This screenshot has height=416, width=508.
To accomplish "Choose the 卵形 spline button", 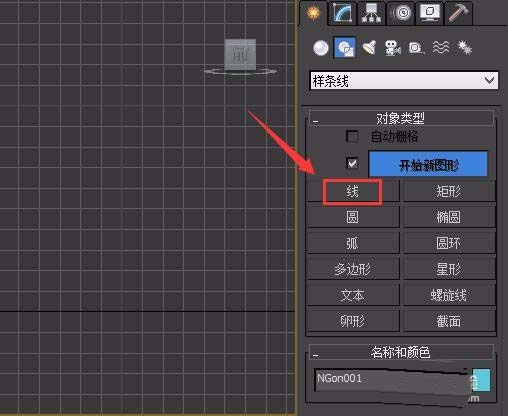I will point(353,321).
